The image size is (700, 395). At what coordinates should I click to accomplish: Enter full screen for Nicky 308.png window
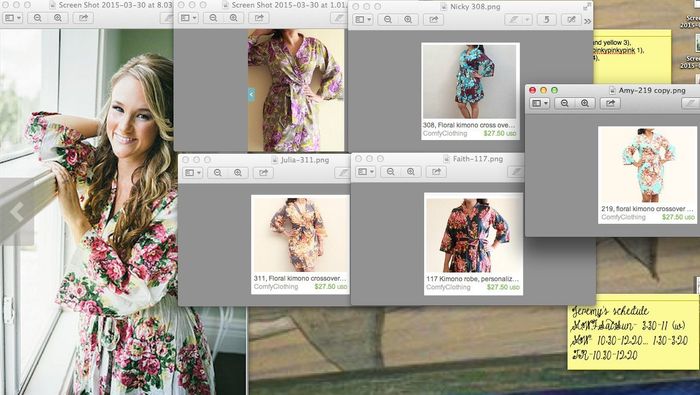[587, 7]
